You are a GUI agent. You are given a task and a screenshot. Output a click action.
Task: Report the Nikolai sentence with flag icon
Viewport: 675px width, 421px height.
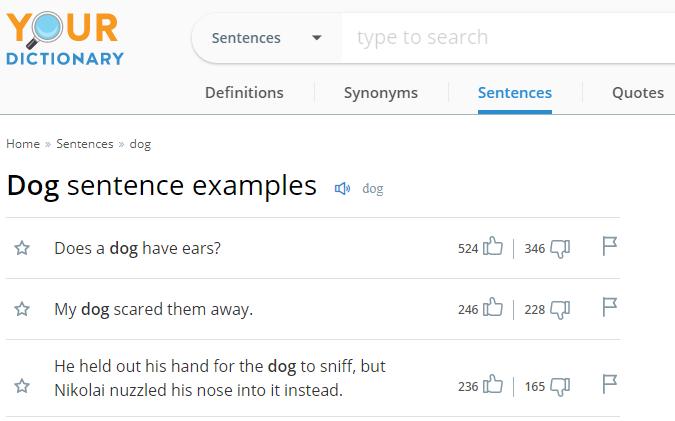tap(610, 384)
